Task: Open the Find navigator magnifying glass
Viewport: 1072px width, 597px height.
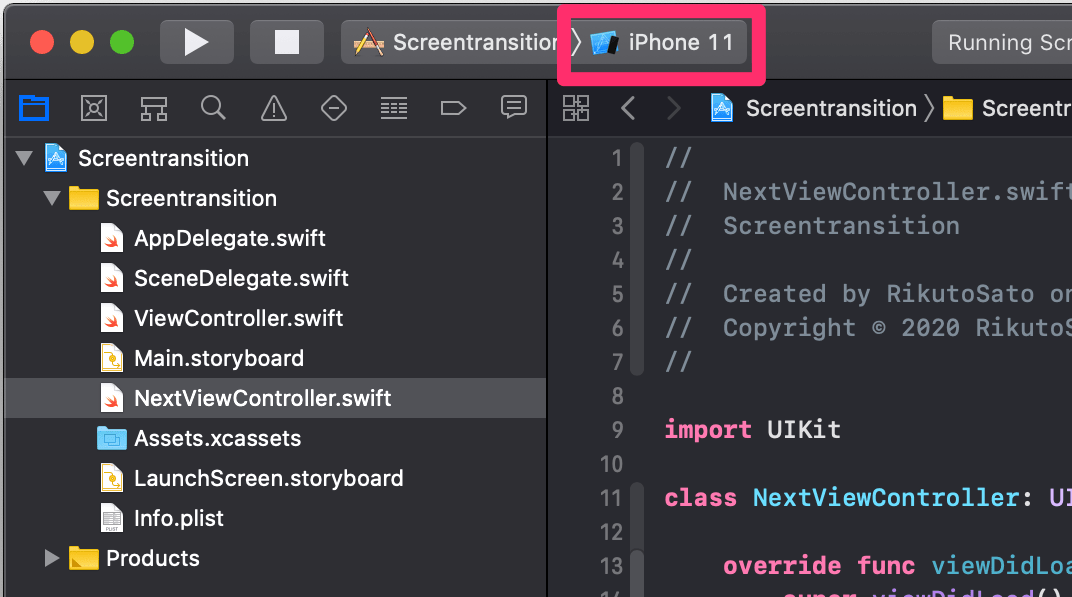Action: coord(213,108)
